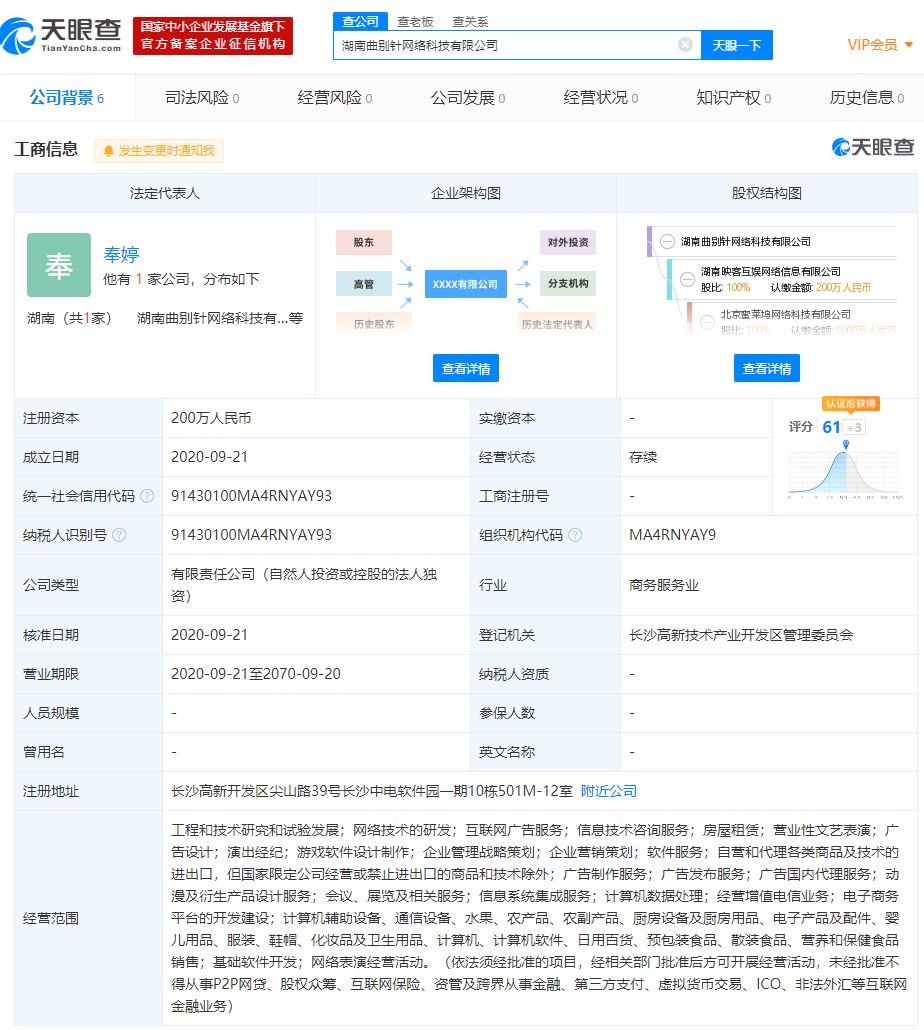The image size is (924, 1030).
Task: Click the 对外投资 box in the structure diagram
Action: (568, 242)
